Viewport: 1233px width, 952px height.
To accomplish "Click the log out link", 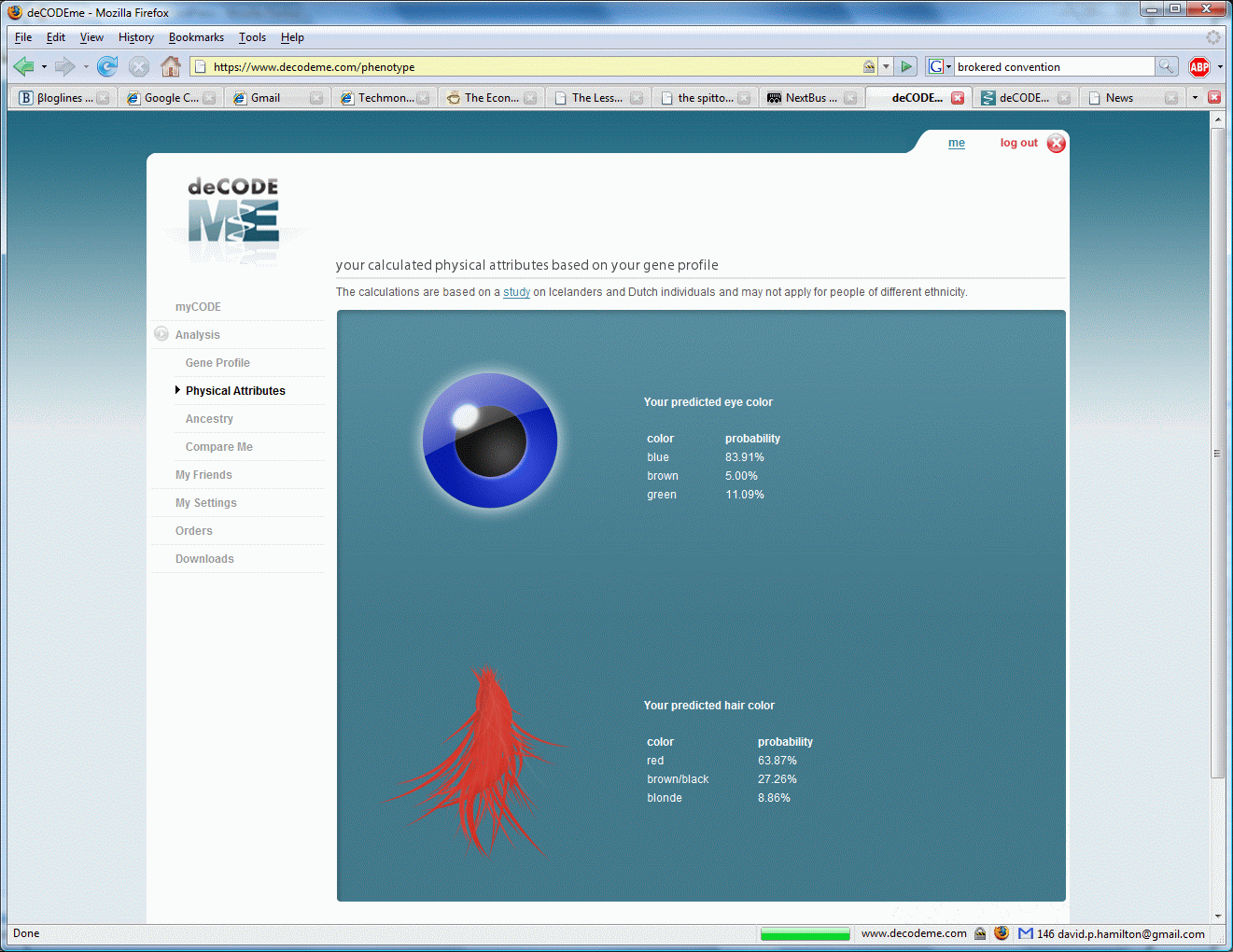I will 1018,143.
